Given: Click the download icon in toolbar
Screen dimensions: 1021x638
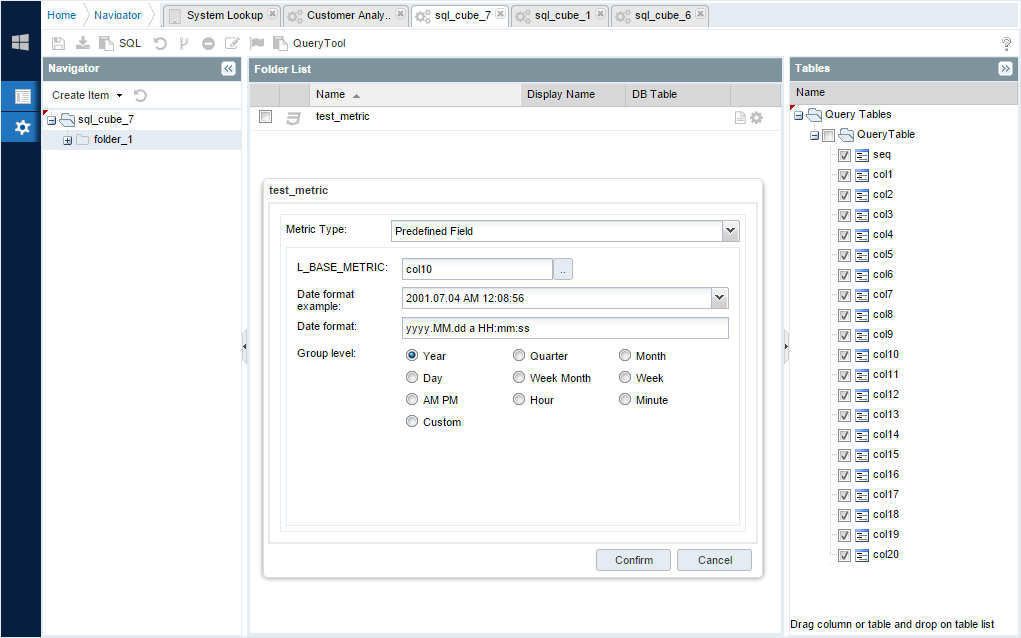Looking at the screenshot, I should click(x=83, y=44).
